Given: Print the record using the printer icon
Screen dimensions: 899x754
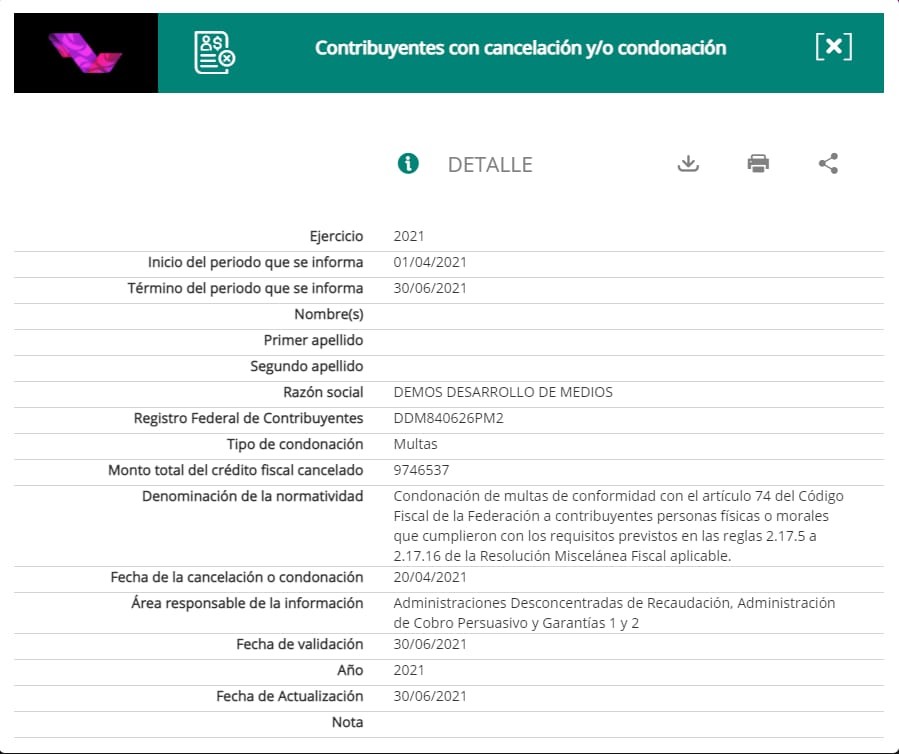Looking at the screenshot, I should [758, 163].
